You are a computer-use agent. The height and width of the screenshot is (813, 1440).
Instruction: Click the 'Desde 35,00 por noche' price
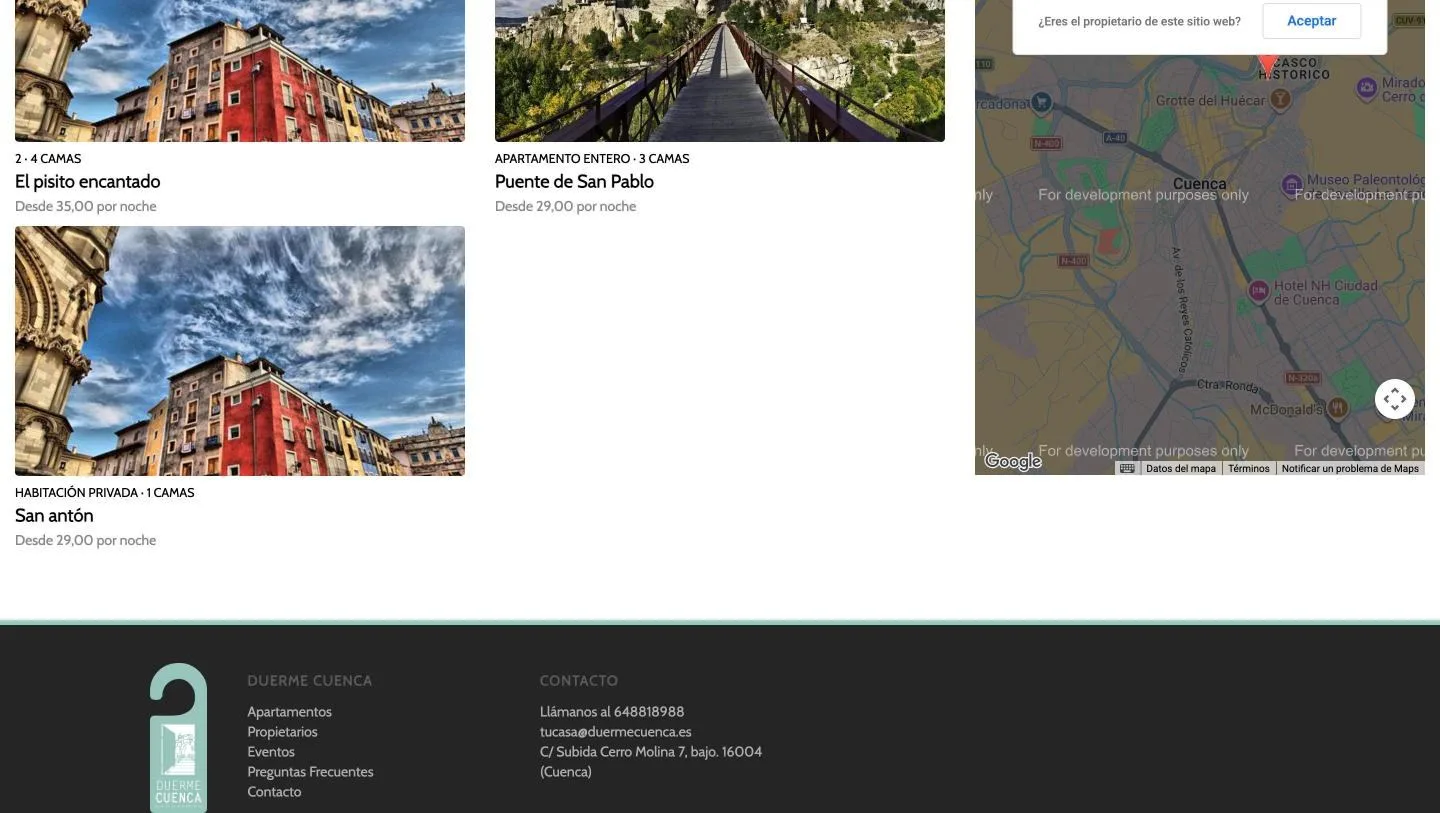pyautogui.click(x=86, y=206)
